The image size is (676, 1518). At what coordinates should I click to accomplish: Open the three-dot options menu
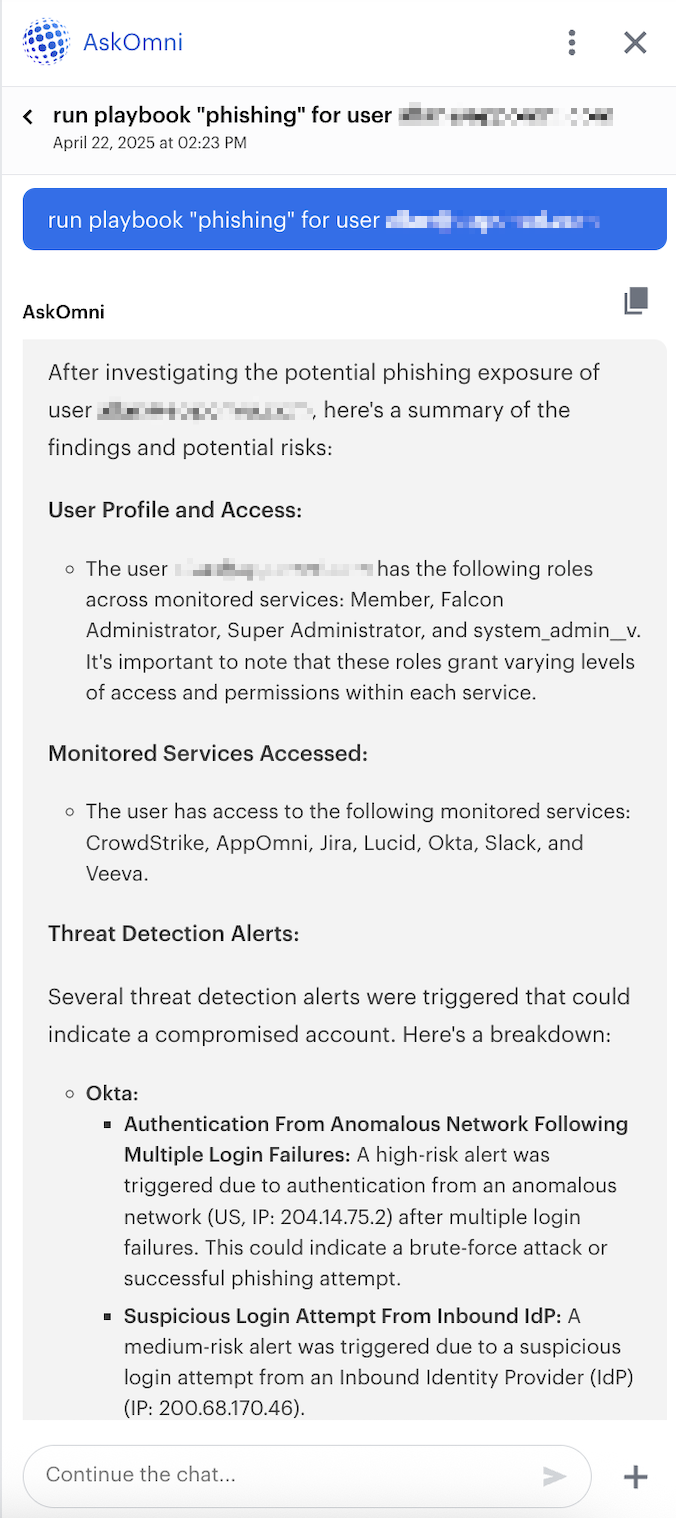(572, 42)
